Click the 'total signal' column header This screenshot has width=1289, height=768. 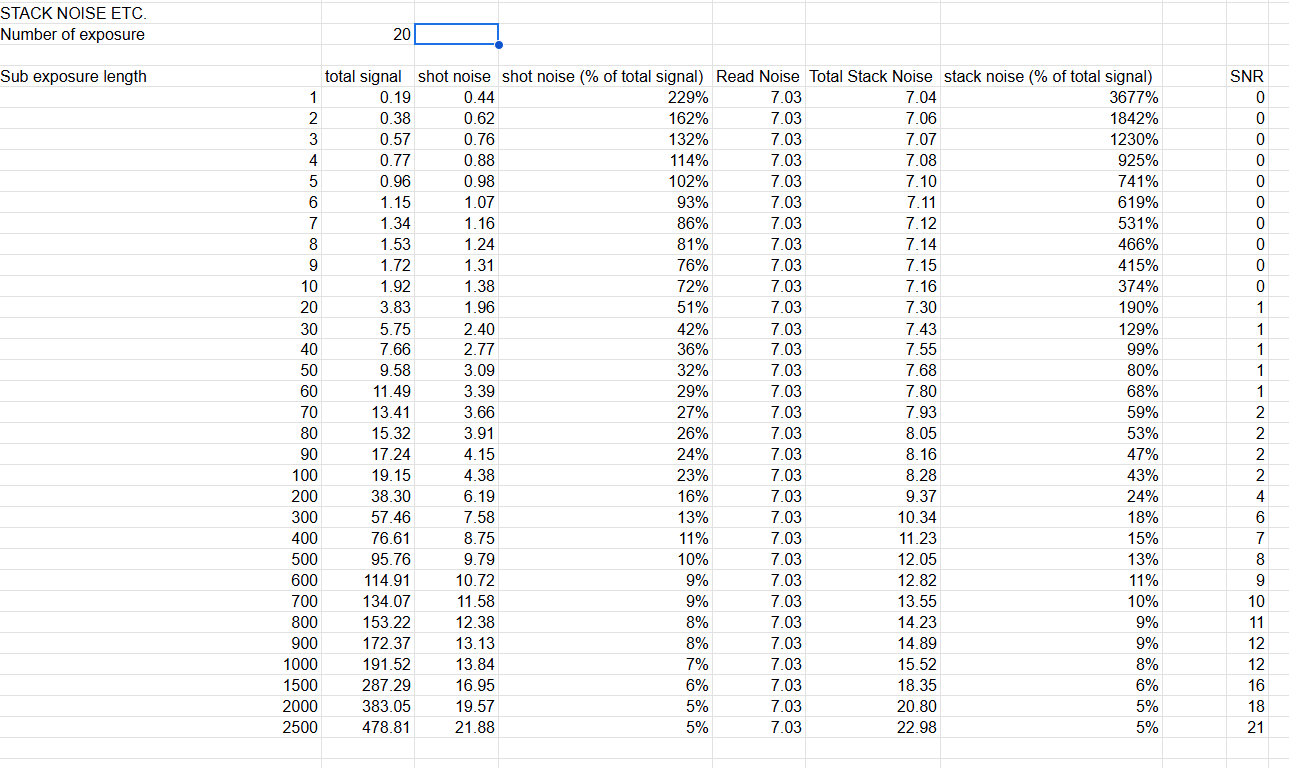(x=364, y=76)
